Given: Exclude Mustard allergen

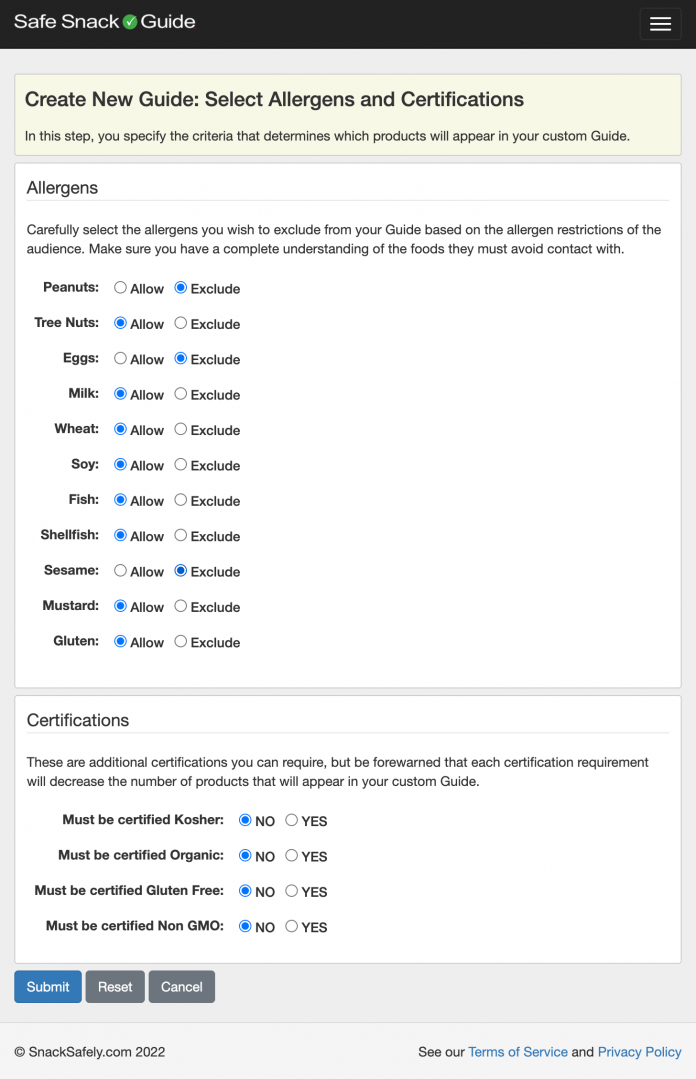Looking at the screenshot, I should coord(181,606).
